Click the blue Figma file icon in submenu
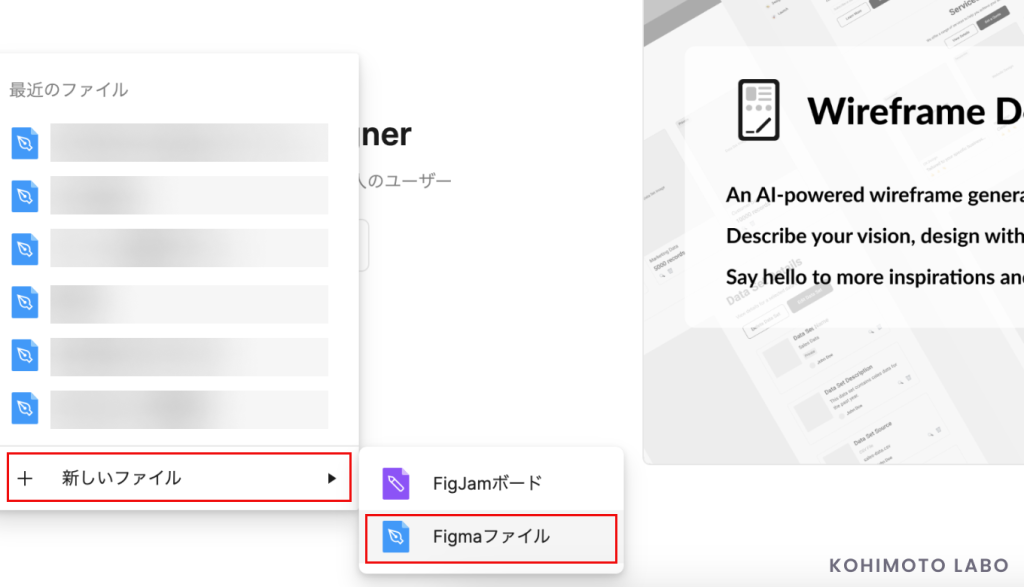 tap(396, 537)
